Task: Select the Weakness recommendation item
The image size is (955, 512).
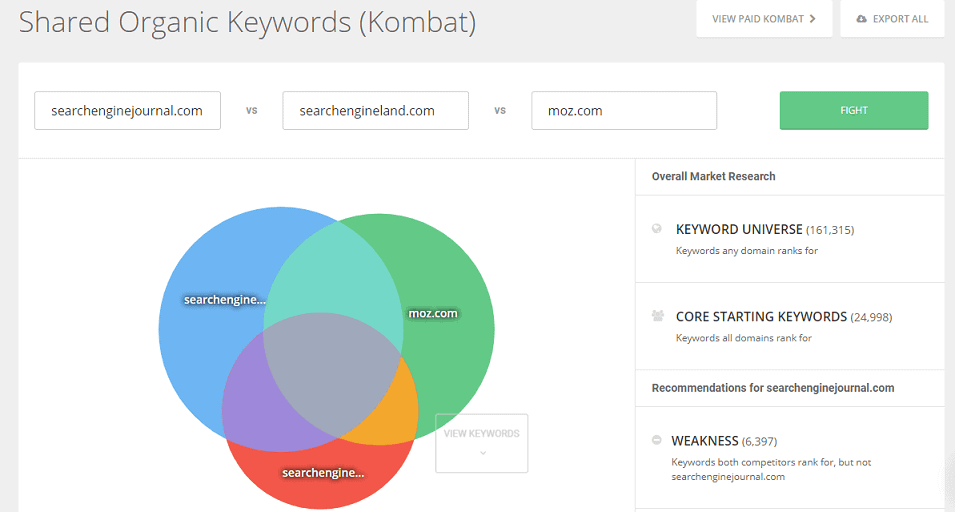Action: point(790,458)
